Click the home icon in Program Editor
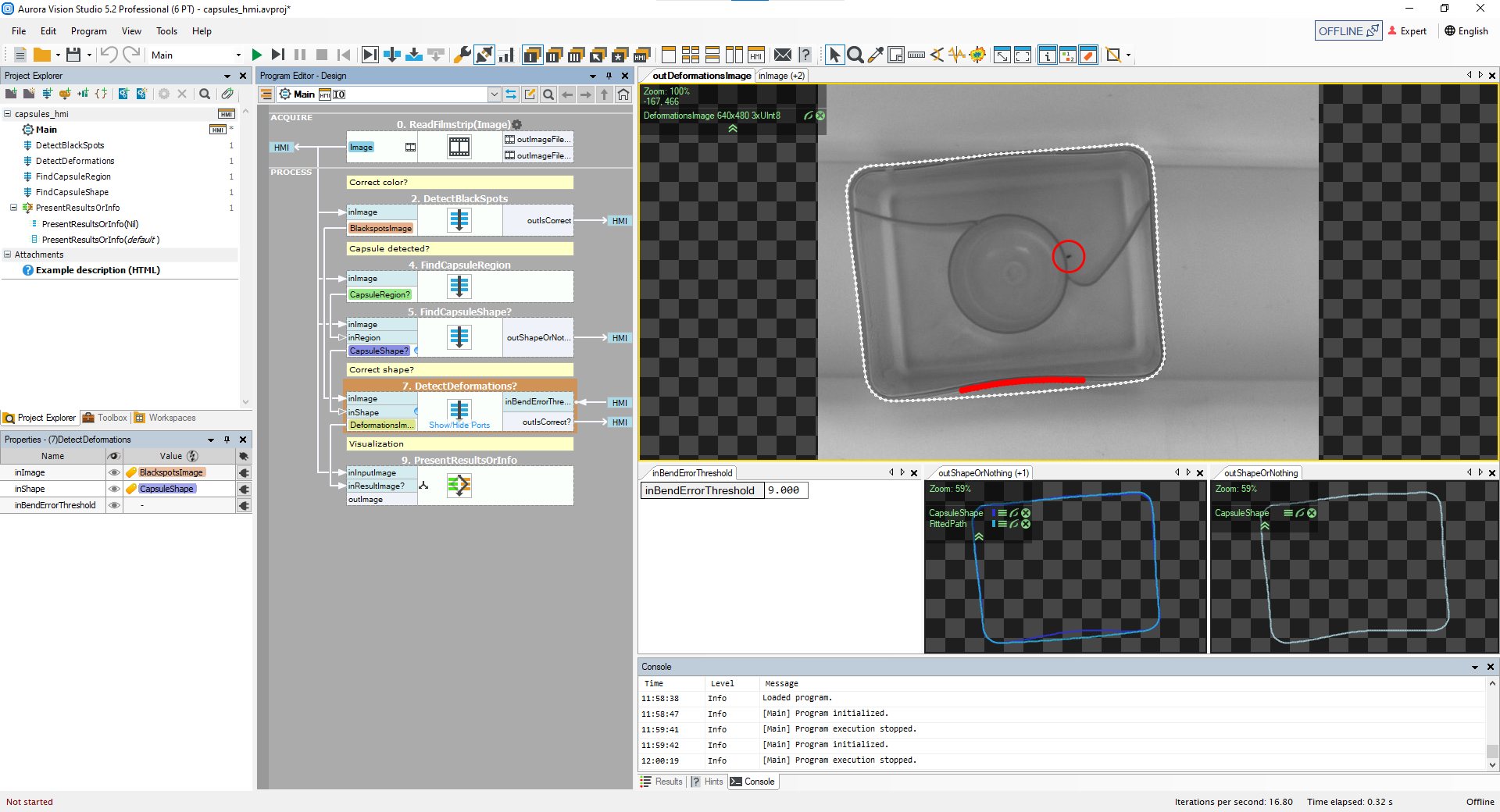The width and height of the screenshot is (1500, 812). (x=623, y=94)
